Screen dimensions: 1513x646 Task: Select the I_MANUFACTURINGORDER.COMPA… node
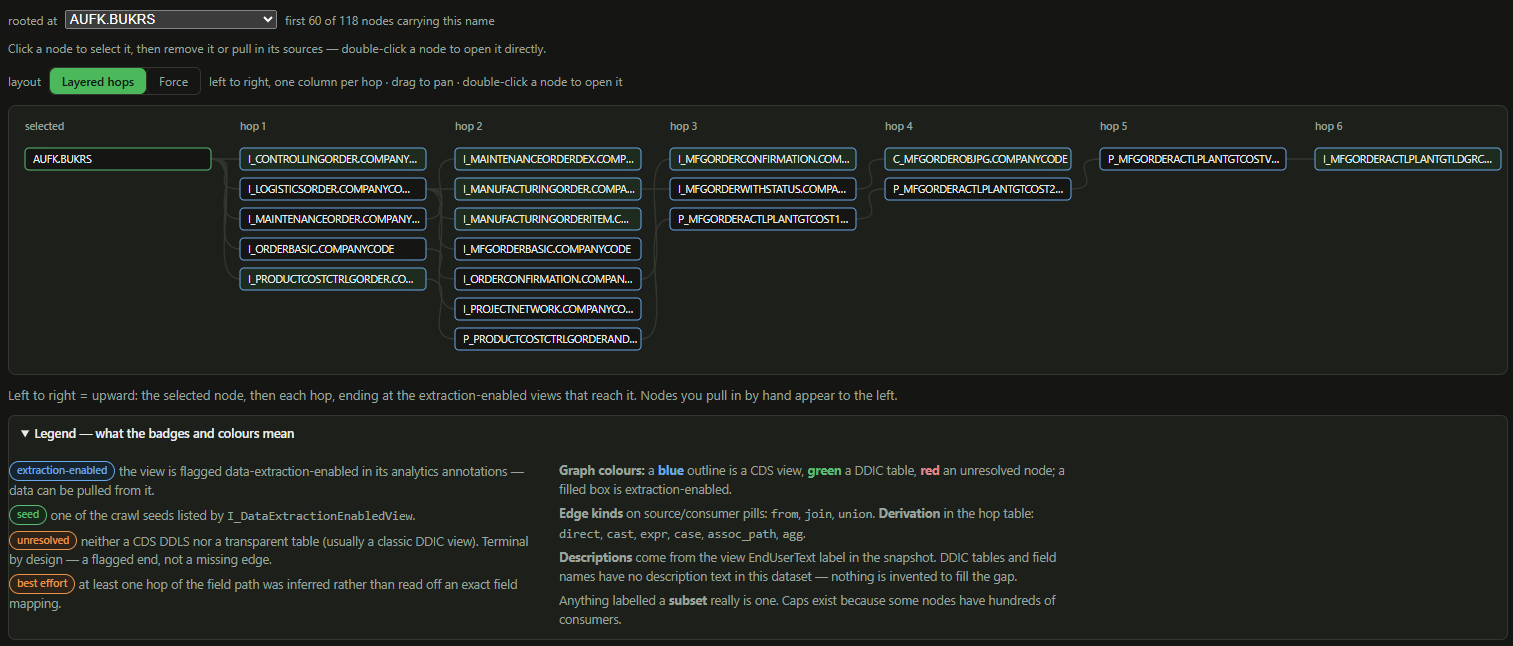click(548, 189)
